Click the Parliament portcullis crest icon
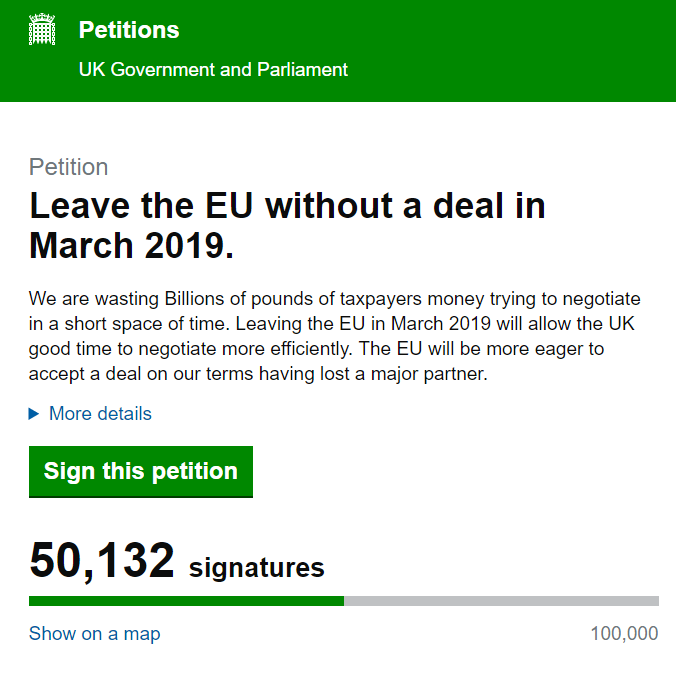The height and width of the screenshot is (673, 676). [42, 29]
